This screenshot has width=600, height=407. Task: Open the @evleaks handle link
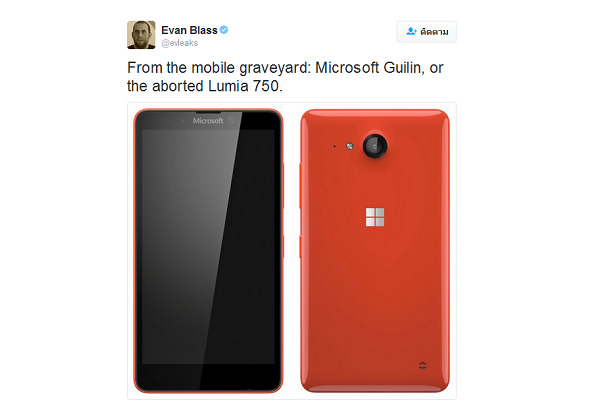pos(179,43)
